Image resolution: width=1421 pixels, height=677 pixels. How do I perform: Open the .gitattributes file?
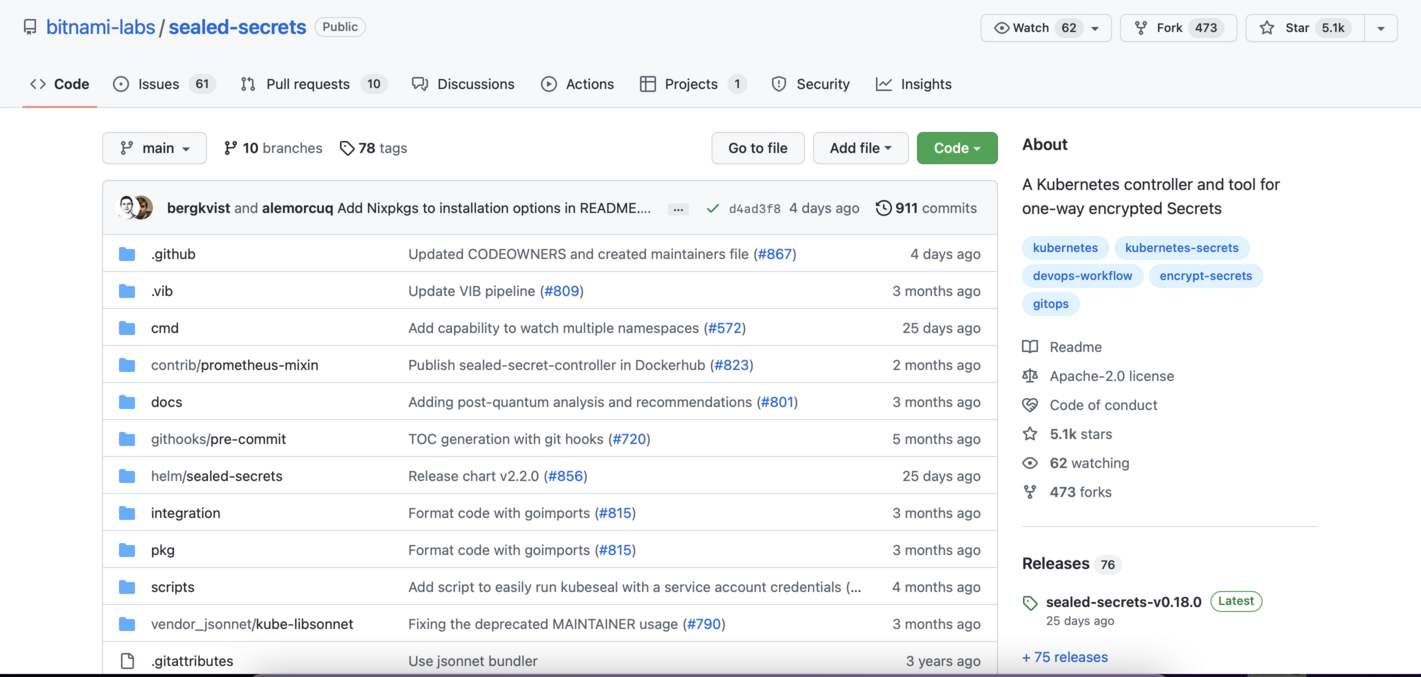tap(192, 661)
